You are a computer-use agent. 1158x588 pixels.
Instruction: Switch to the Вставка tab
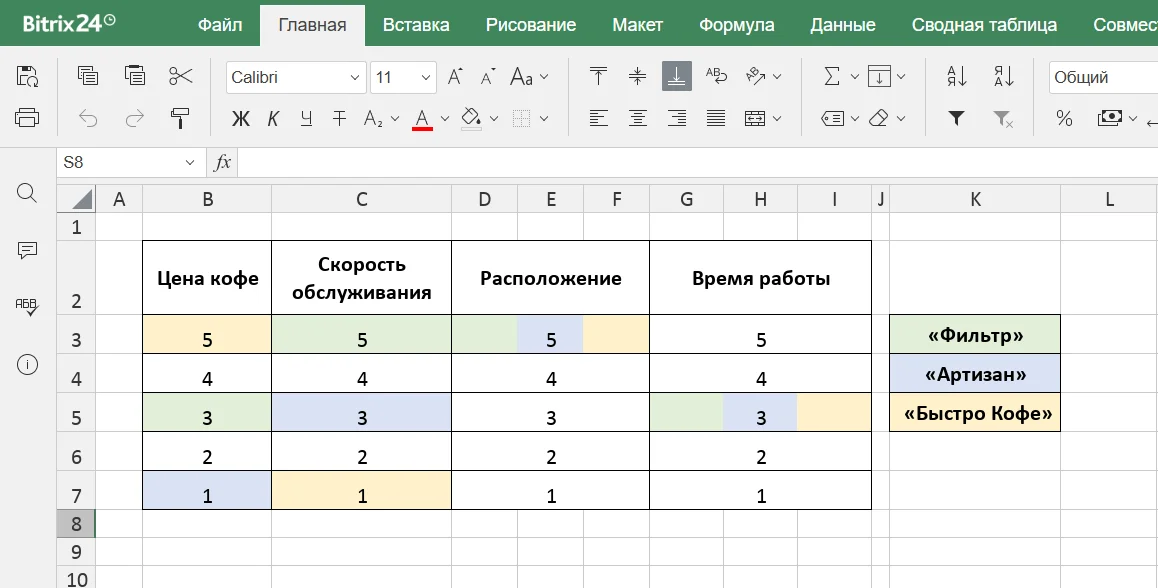point(416,24)
